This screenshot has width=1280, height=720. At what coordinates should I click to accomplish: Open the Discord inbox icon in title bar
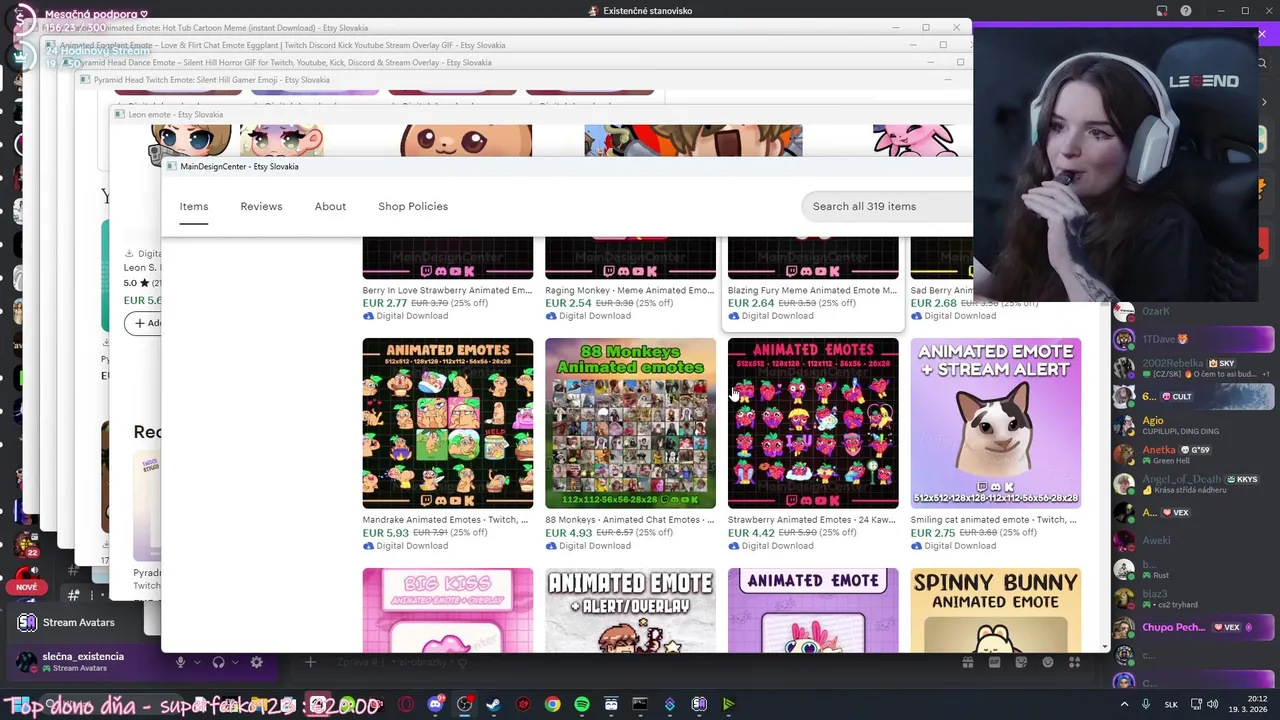(x=1162, y=11)
